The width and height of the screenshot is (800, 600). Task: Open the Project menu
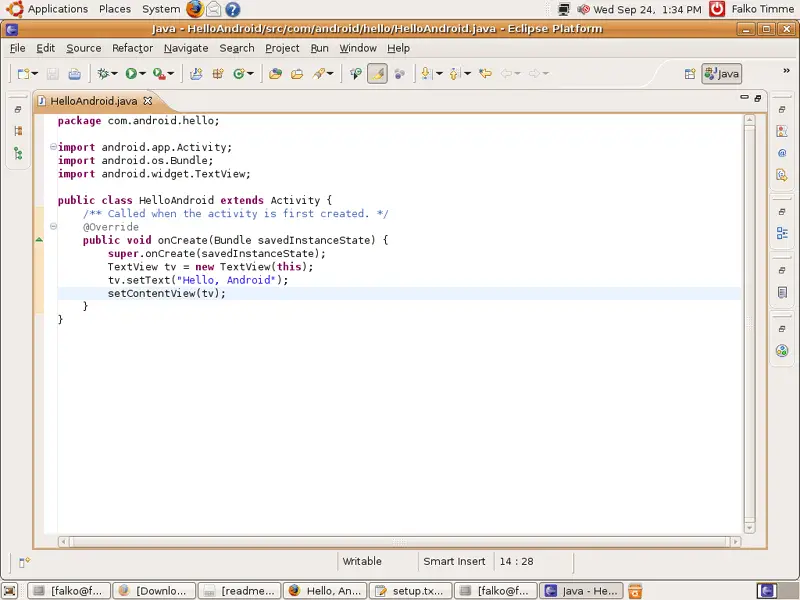point(282,48)
